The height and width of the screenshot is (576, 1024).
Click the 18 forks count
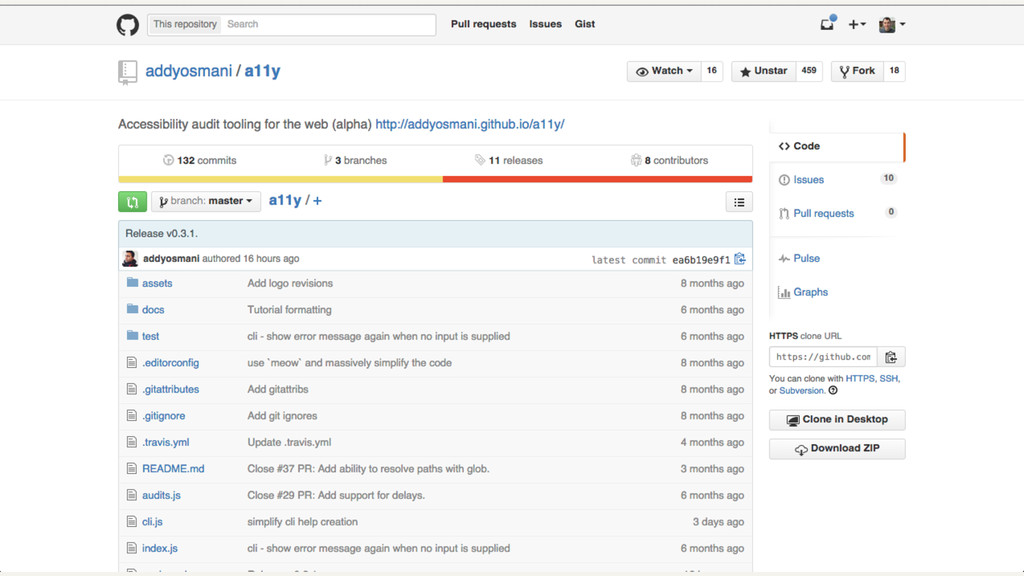point(894,71)
